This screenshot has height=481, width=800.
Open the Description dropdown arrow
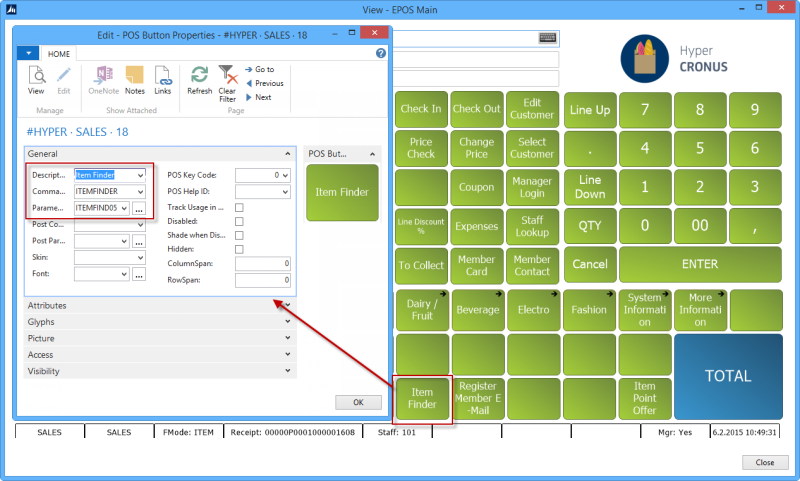pyautogui.click(x=140, y=175)
